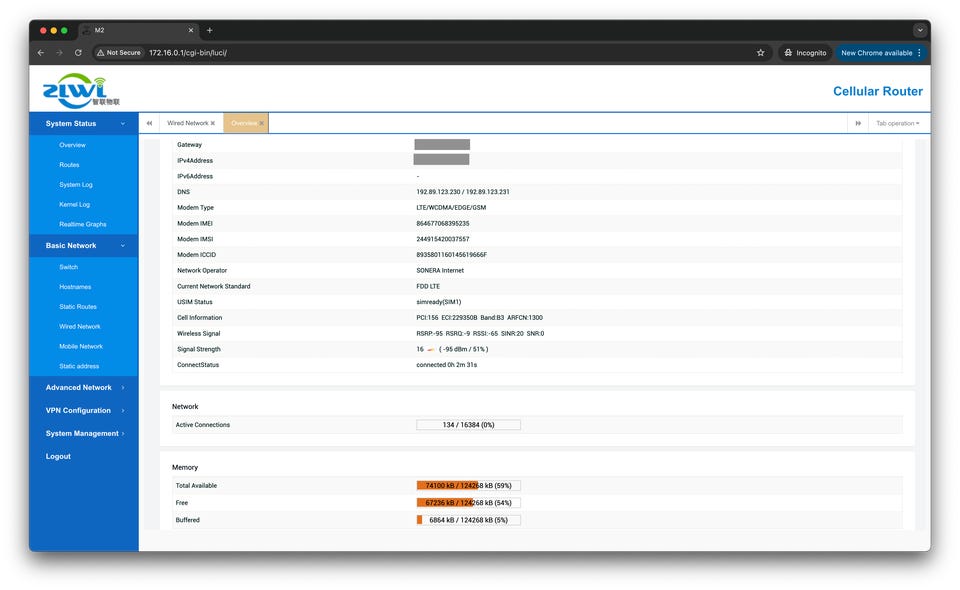Click the browser back arrow
This screenshot has width=960, height=590.
(41, 53)
